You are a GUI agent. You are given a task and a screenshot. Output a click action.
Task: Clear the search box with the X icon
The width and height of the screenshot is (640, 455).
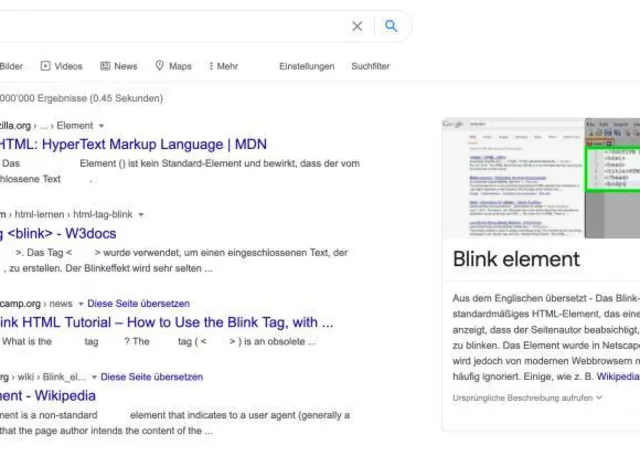coord(357,26)
